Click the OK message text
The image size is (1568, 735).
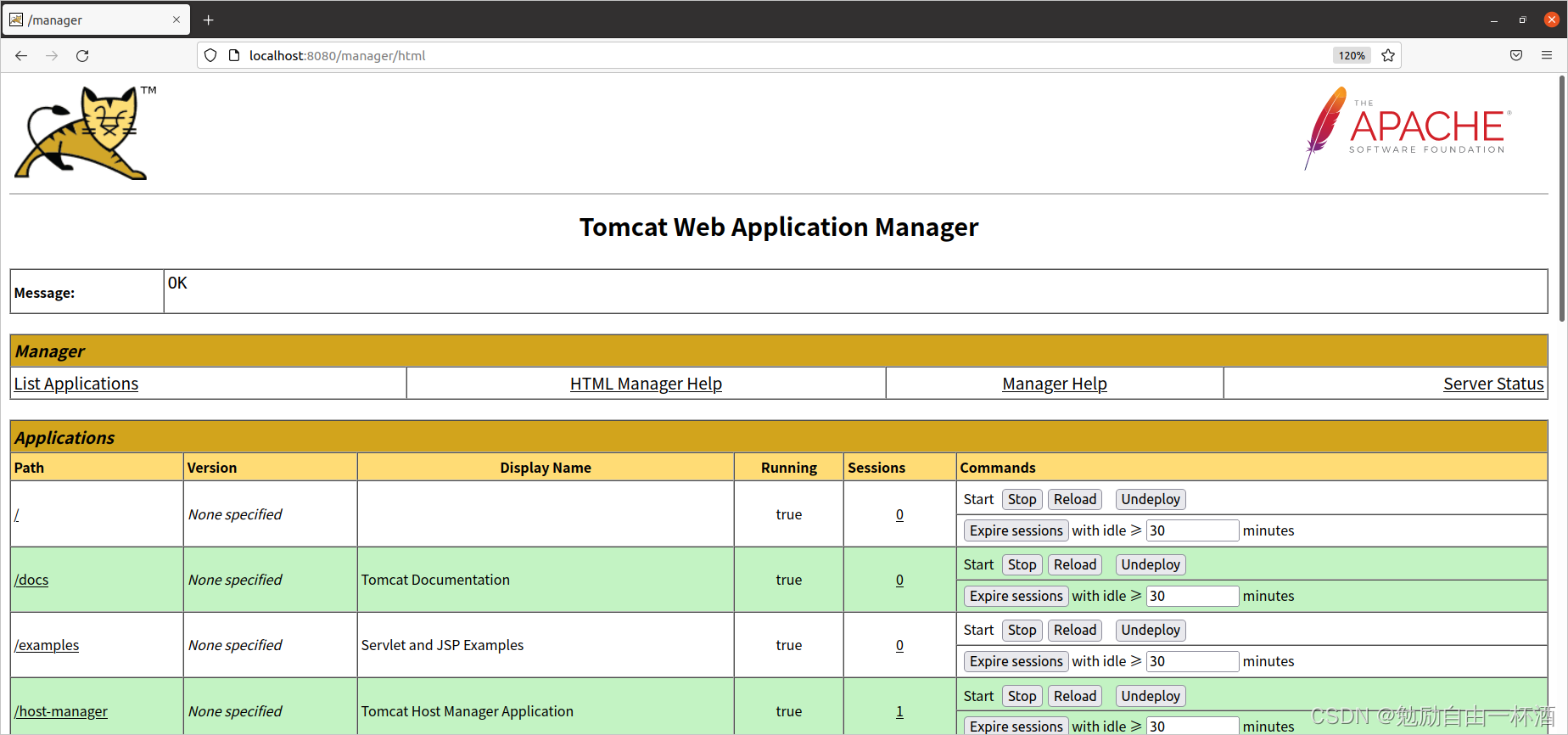pos(177,283)
